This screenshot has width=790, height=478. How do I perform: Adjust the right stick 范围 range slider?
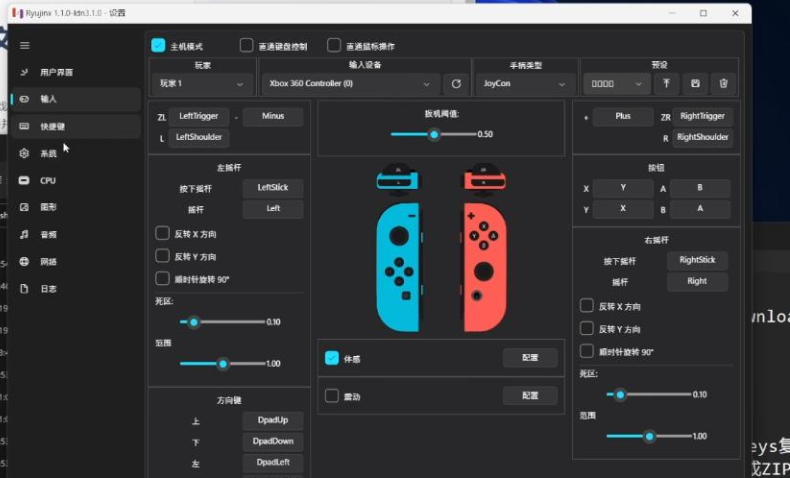click(x=649, y=436)
